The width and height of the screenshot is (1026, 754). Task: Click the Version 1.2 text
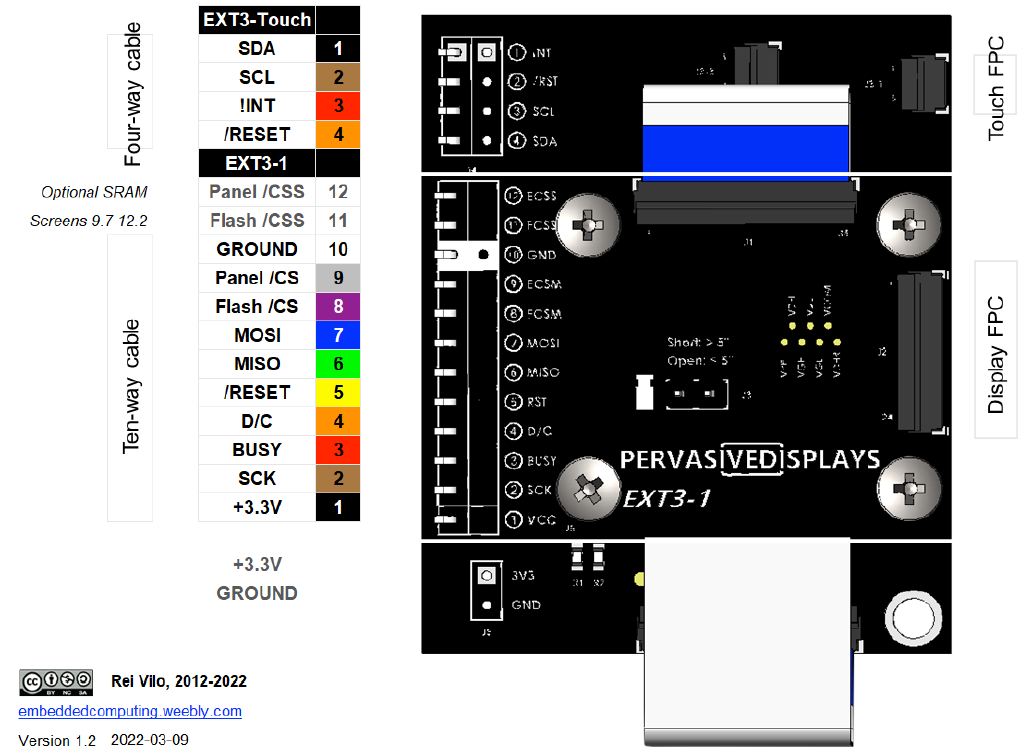[x=57, y=741]
